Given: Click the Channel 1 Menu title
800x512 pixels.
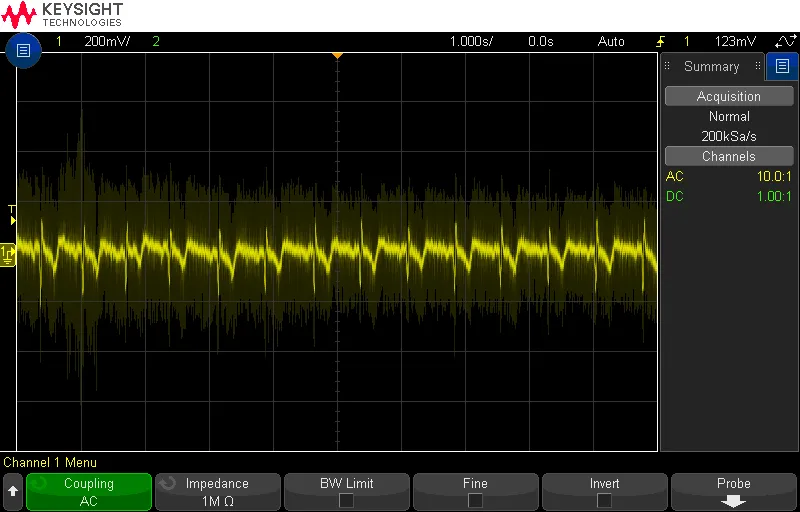Looking at the screenshot, I should click(x=50, y=463).
